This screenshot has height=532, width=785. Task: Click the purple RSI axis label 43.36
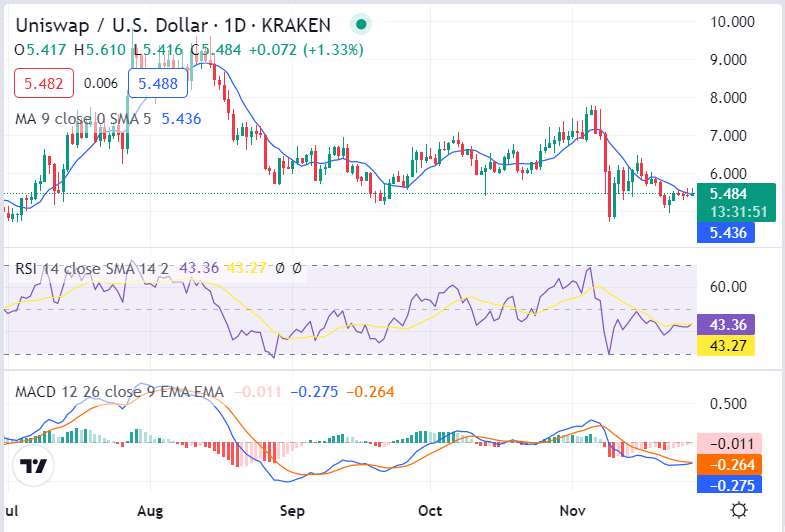coord(726,324)
